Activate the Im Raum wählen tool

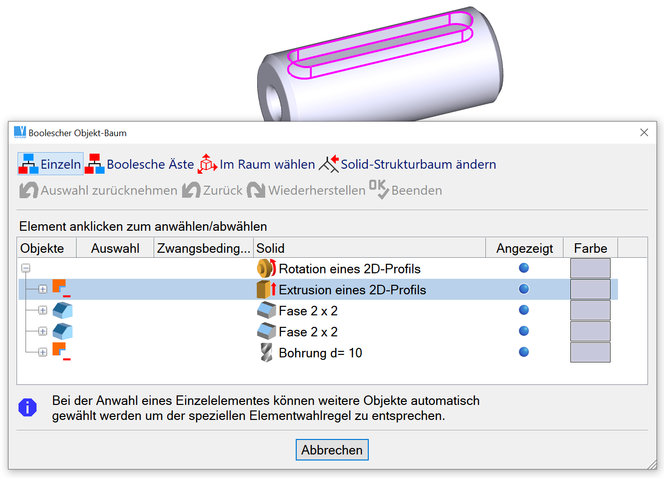[x=208, y=164]
